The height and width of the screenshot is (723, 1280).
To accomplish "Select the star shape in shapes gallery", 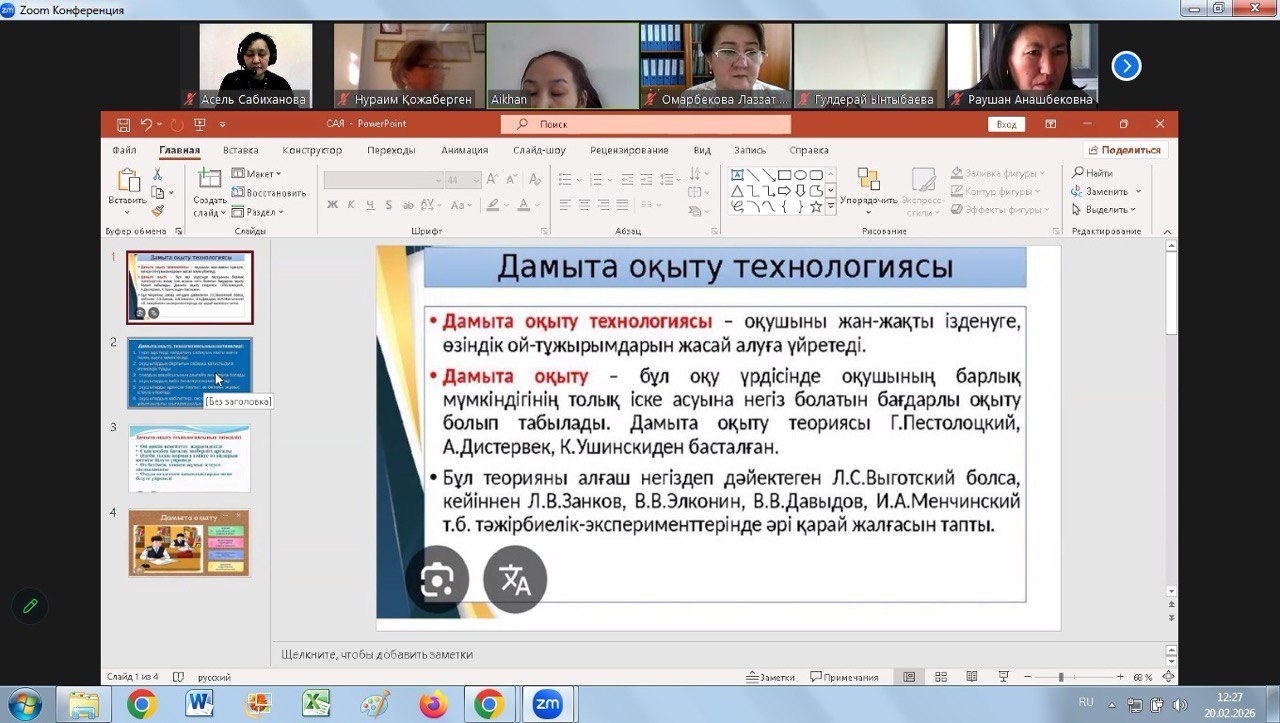I will pos(816,207).
